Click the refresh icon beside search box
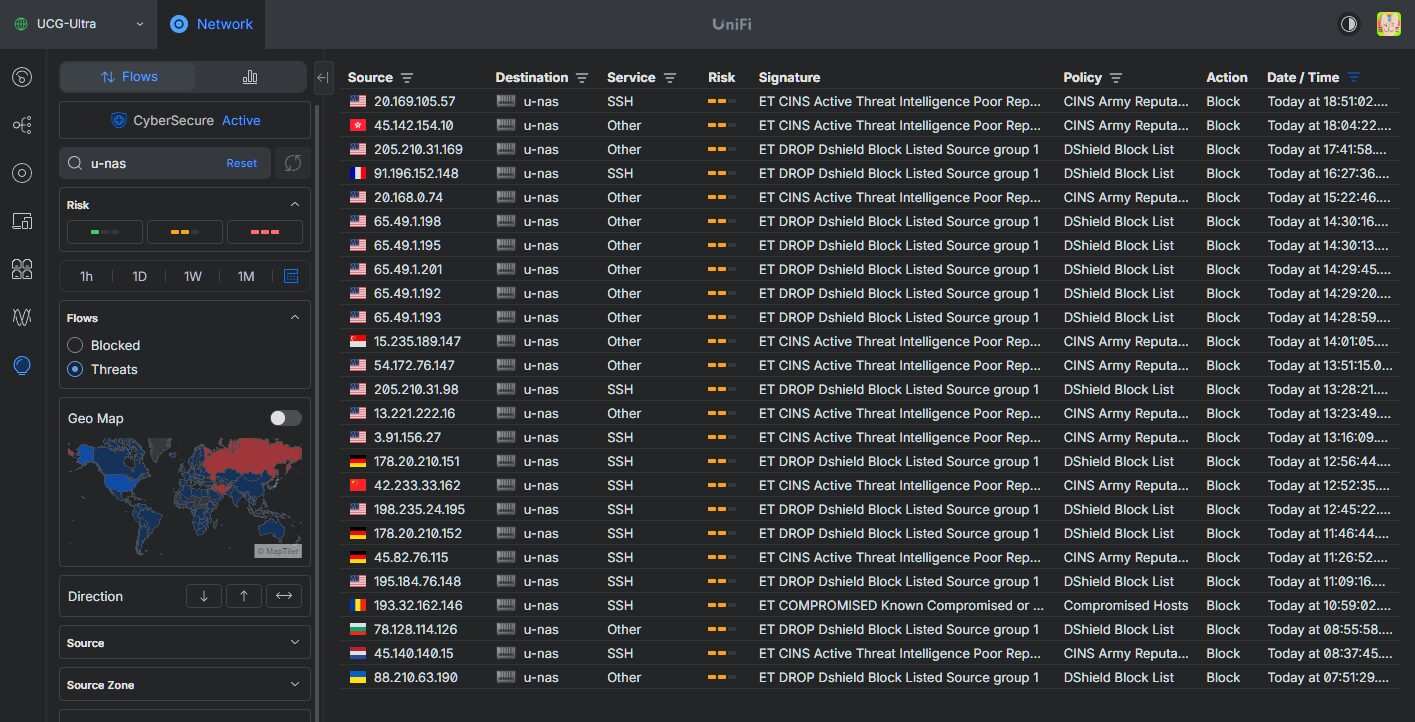This screenshot has height=722, width=1415. click(292, 163)
